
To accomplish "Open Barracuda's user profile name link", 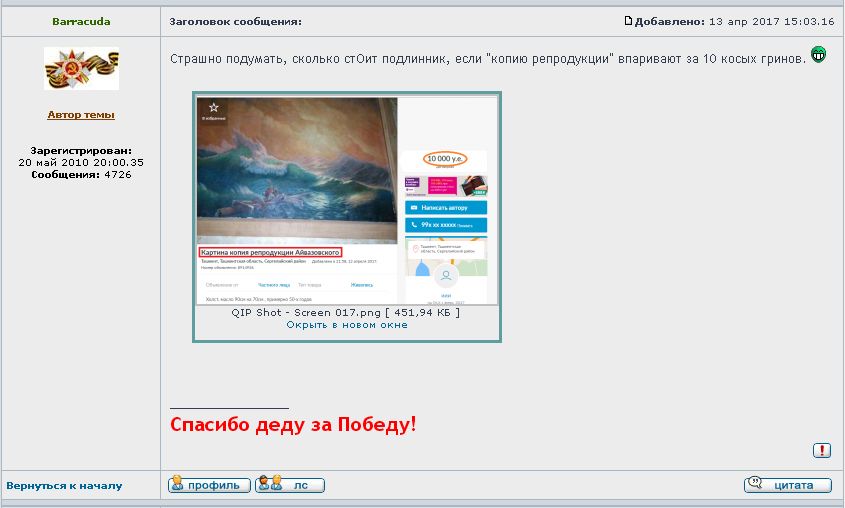I will pos(81,22).
